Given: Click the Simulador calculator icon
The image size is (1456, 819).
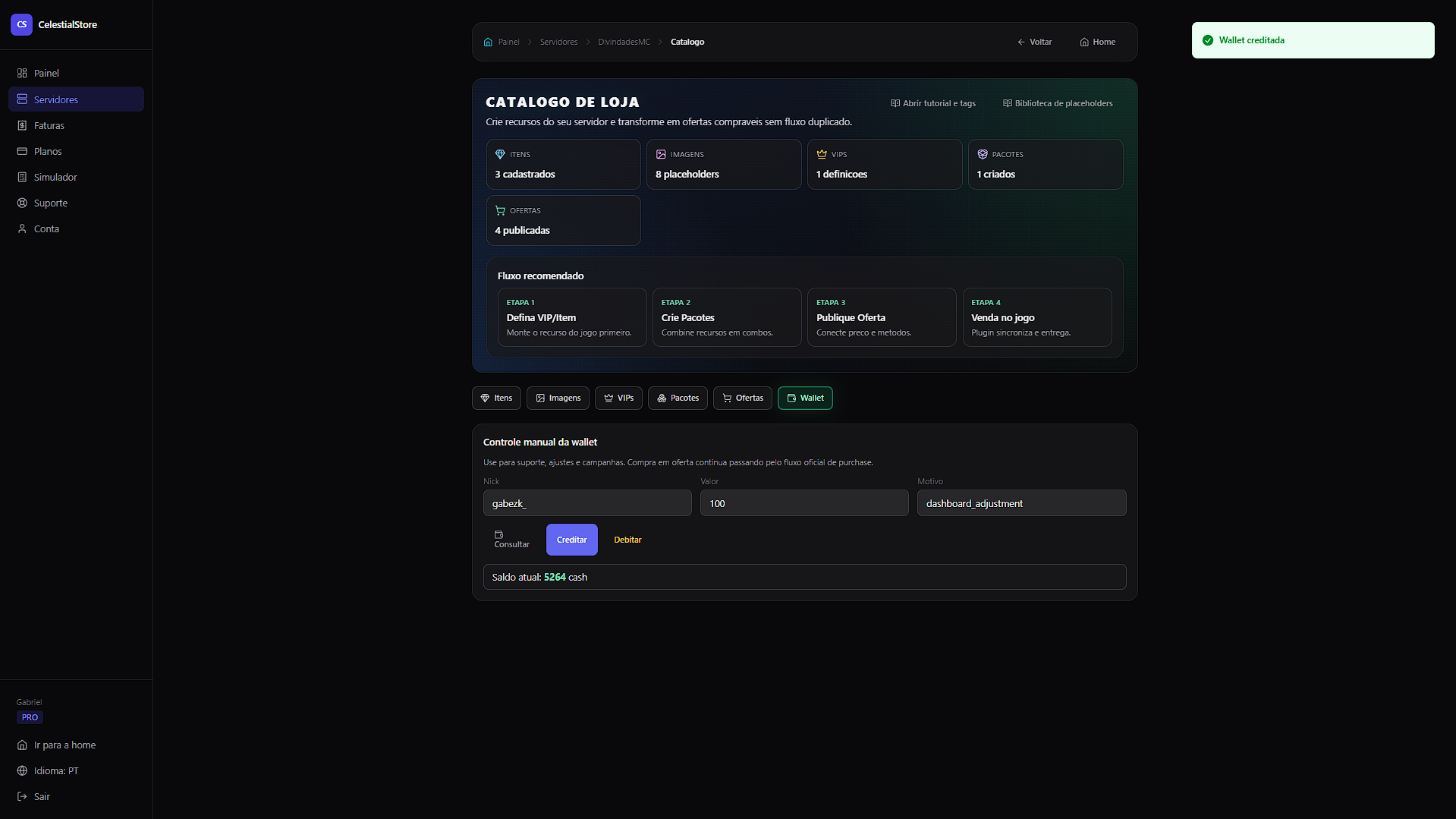Looking at the screenshot, I should (21, 177).
